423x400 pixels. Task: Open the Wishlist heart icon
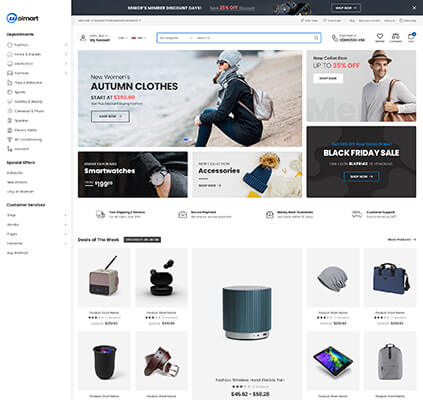point(380,36)
